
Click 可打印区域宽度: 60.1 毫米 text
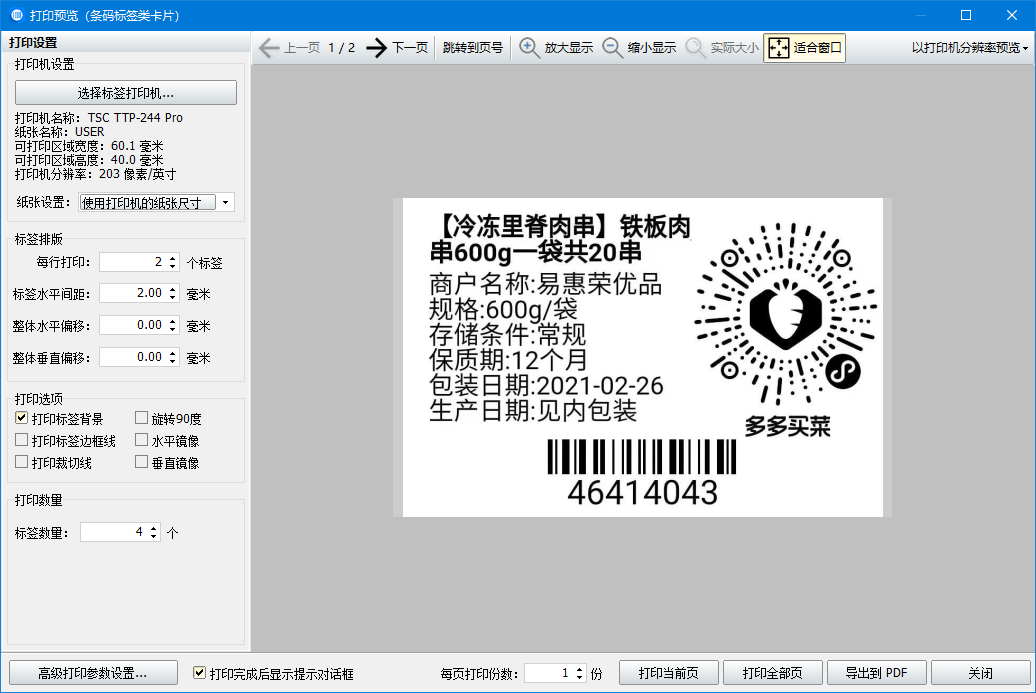pyautogui.click(x=89, y=146)
